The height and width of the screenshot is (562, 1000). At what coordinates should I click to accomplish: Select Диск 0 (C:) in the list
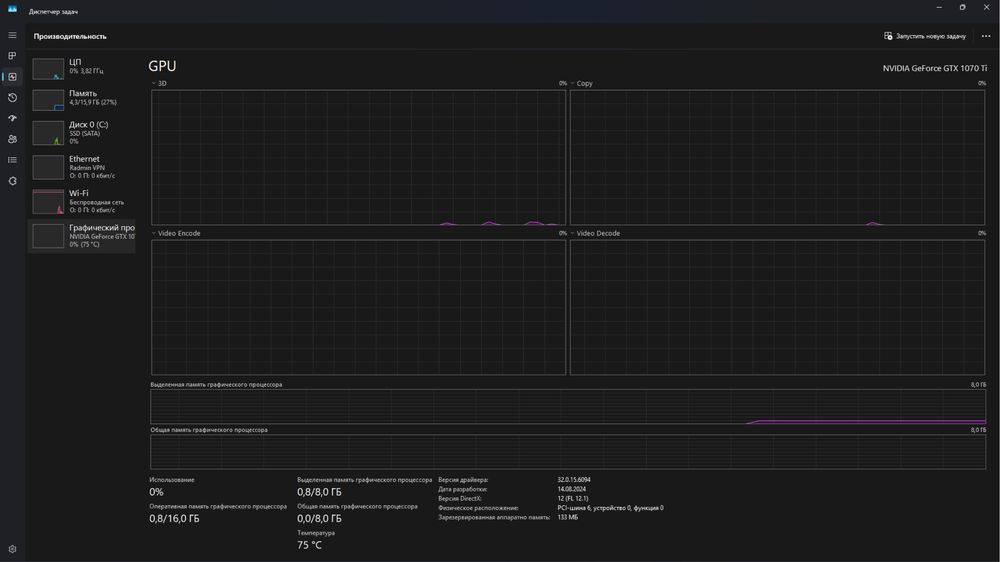82,132
